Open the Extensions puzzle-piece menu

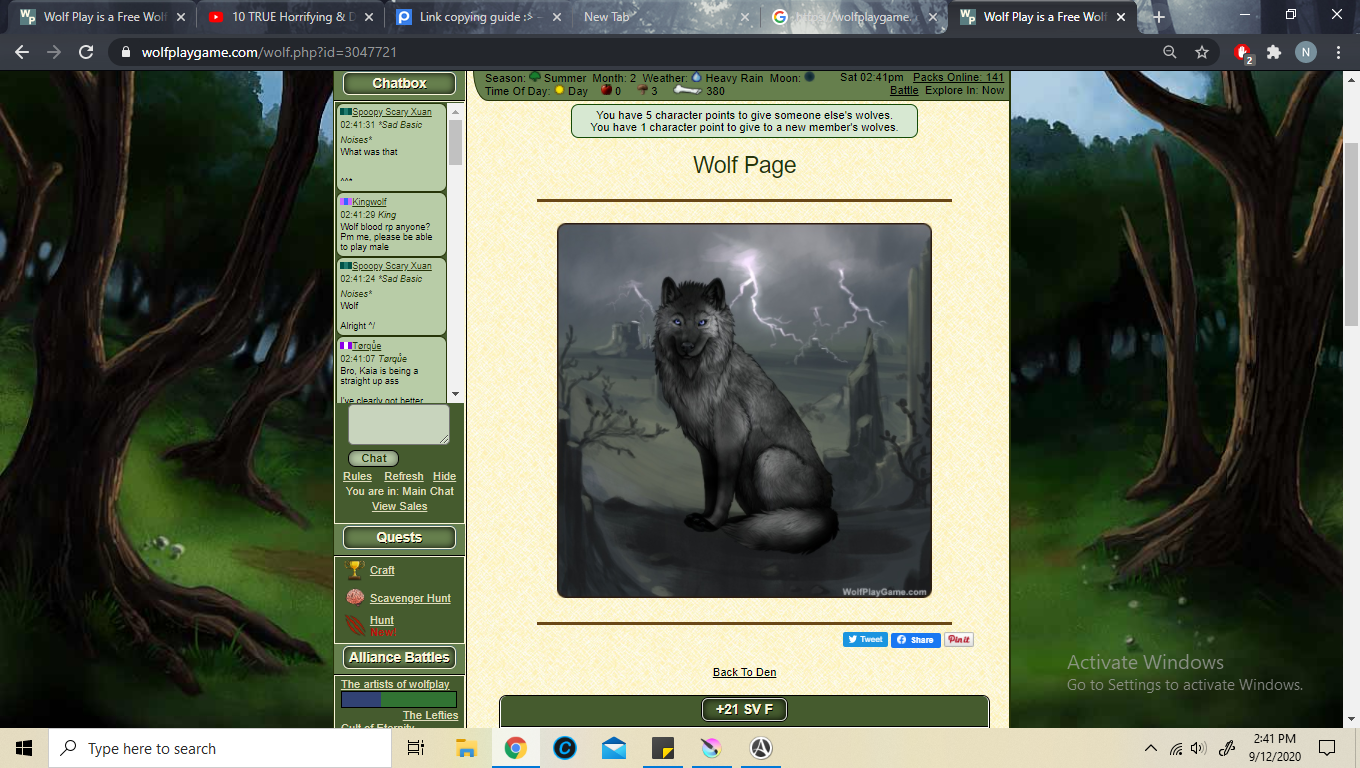click(x=1274, y=53)
